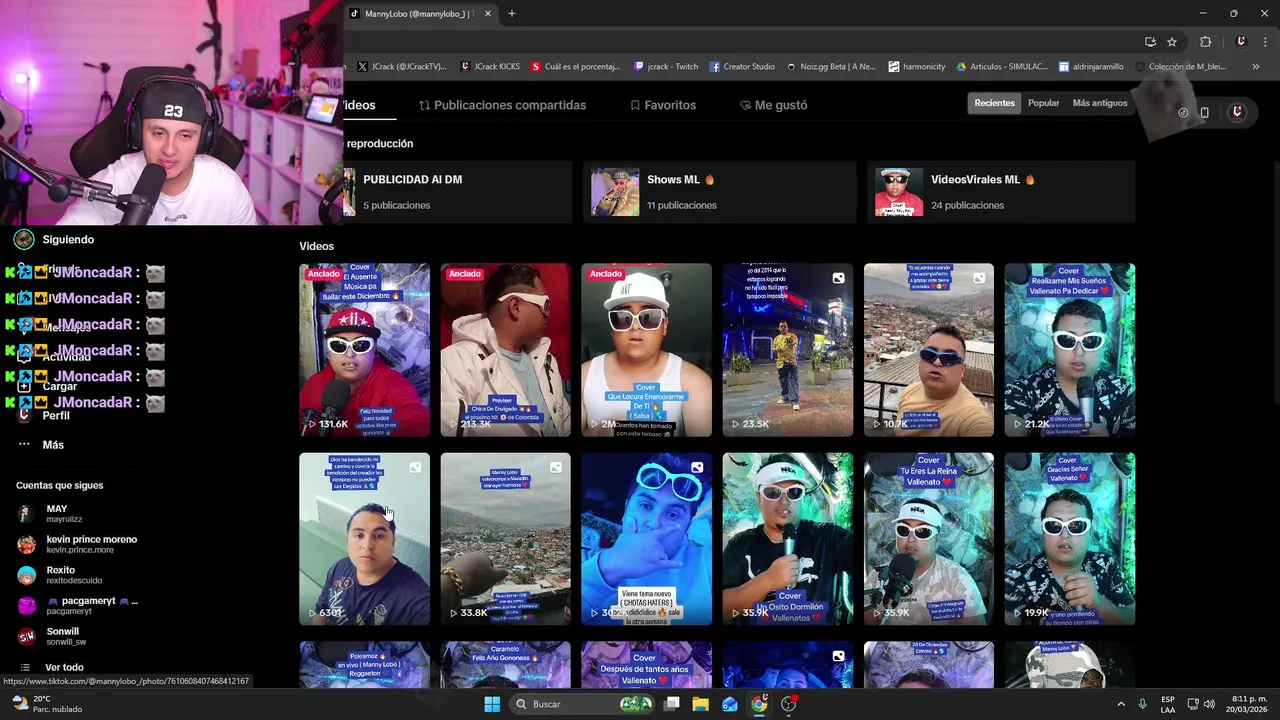Open the volume control in system tray
The width and height of the screenshot is (1280, 720).
(x=1209, y=704)
